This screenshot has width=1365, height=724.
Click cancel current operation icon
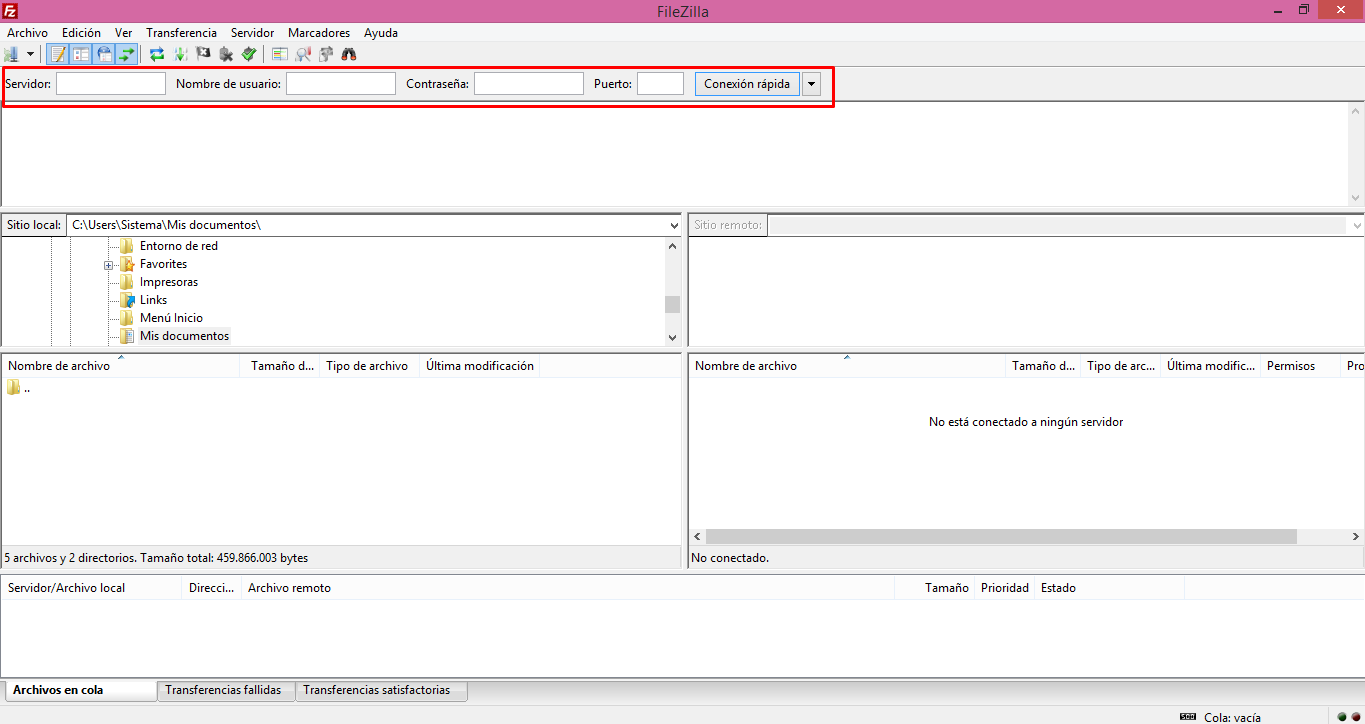point(203,54)
